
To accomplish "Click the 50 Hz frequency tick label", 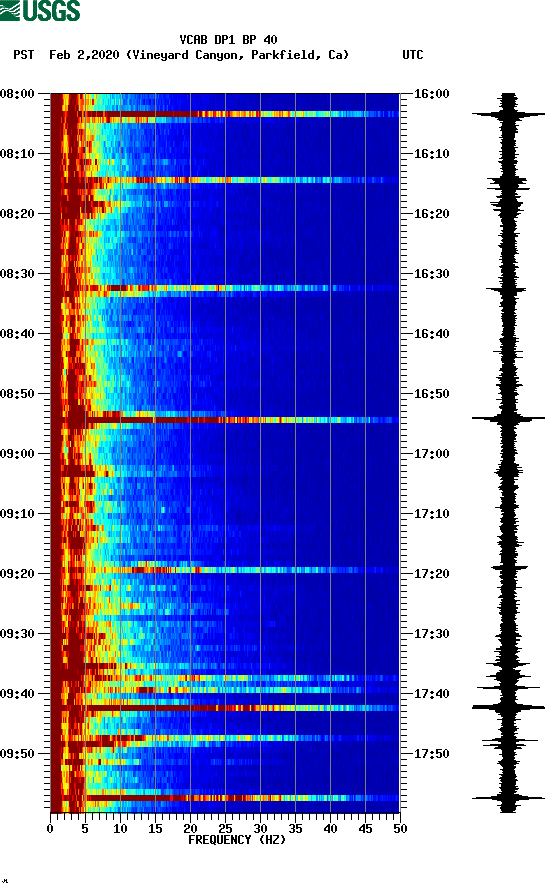I will pos(400,829).
